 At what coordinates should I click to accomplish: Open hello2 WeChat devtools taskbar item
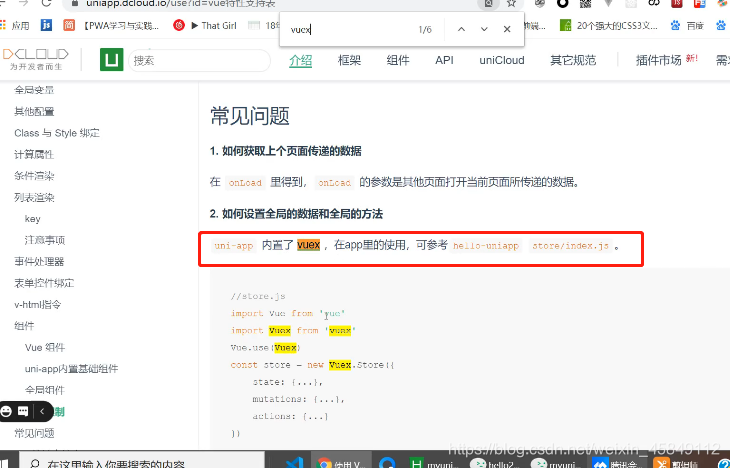coord(495,462)
